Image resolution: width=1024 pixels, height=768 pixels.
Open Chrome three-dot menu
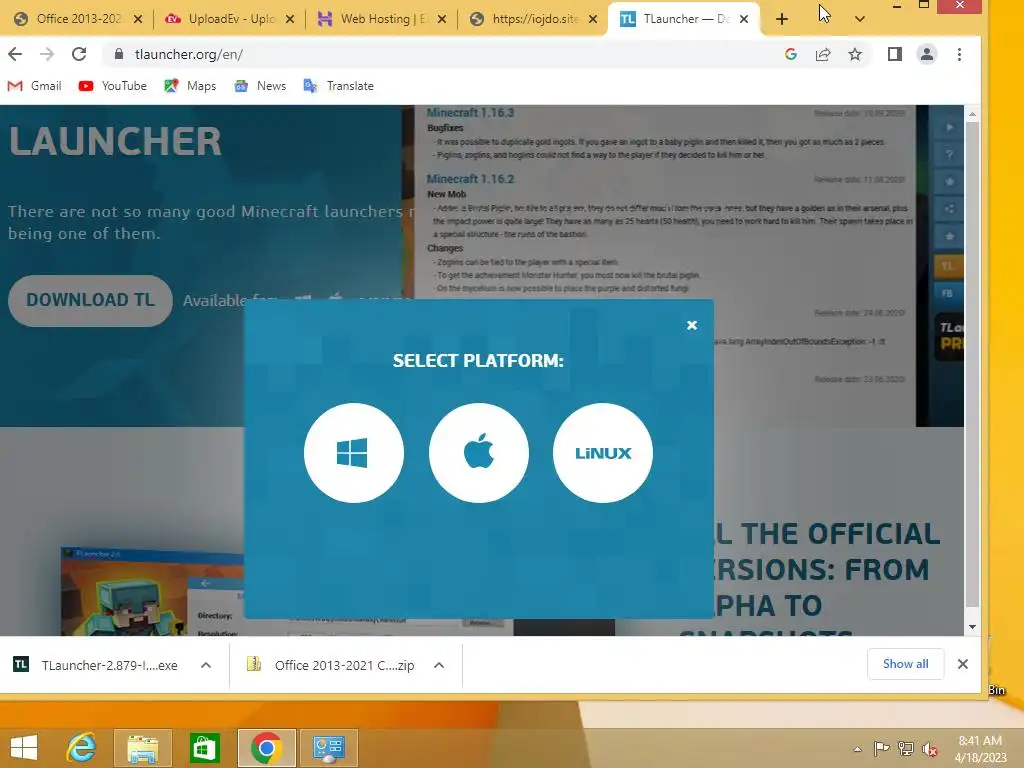(x=959, y=54)
